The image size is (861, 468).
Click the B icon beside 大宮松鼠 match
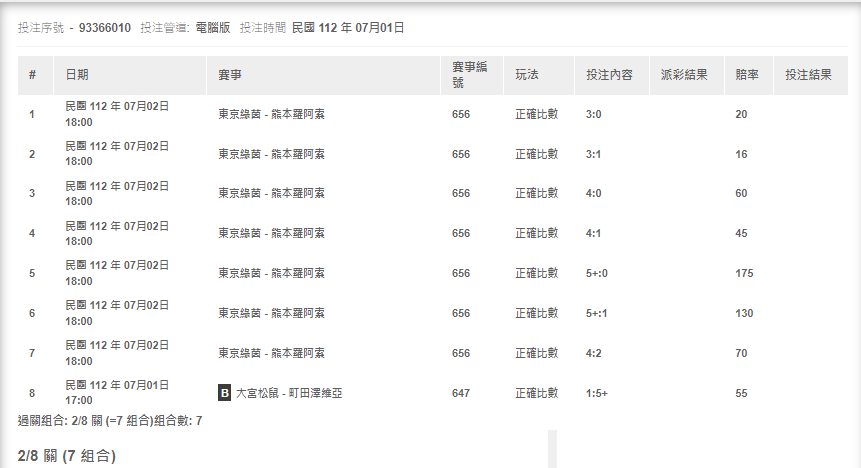(225, 393)
